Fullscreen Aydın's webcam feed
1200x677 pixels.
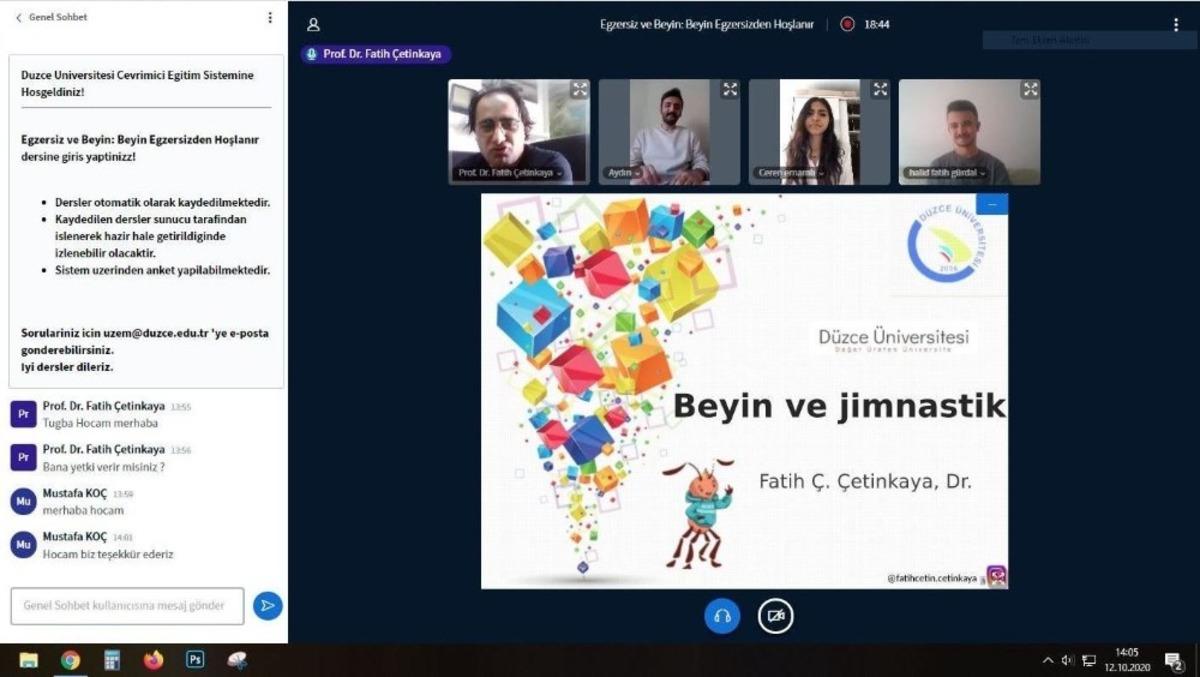coord(729,88)
